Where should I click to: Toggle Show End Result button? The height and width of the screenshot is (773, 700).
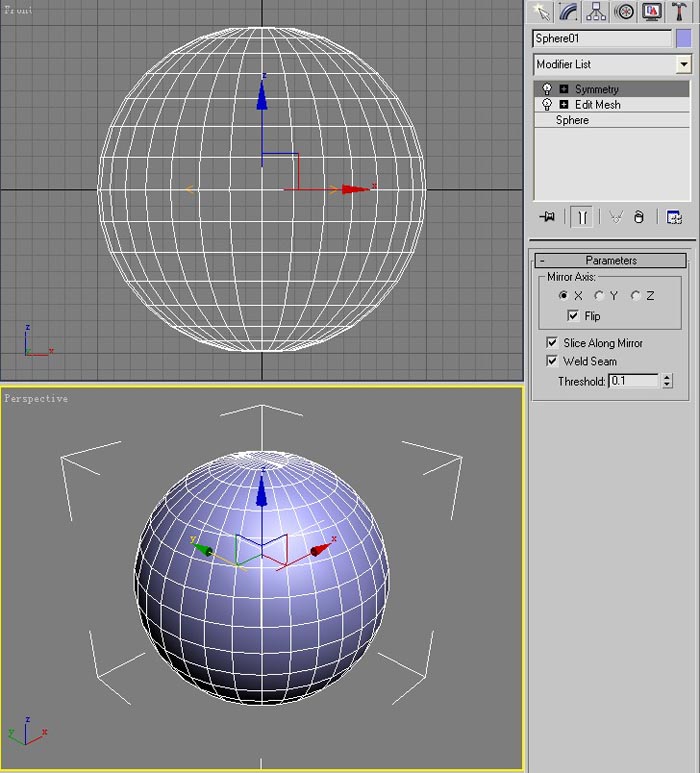pos(582,217)
